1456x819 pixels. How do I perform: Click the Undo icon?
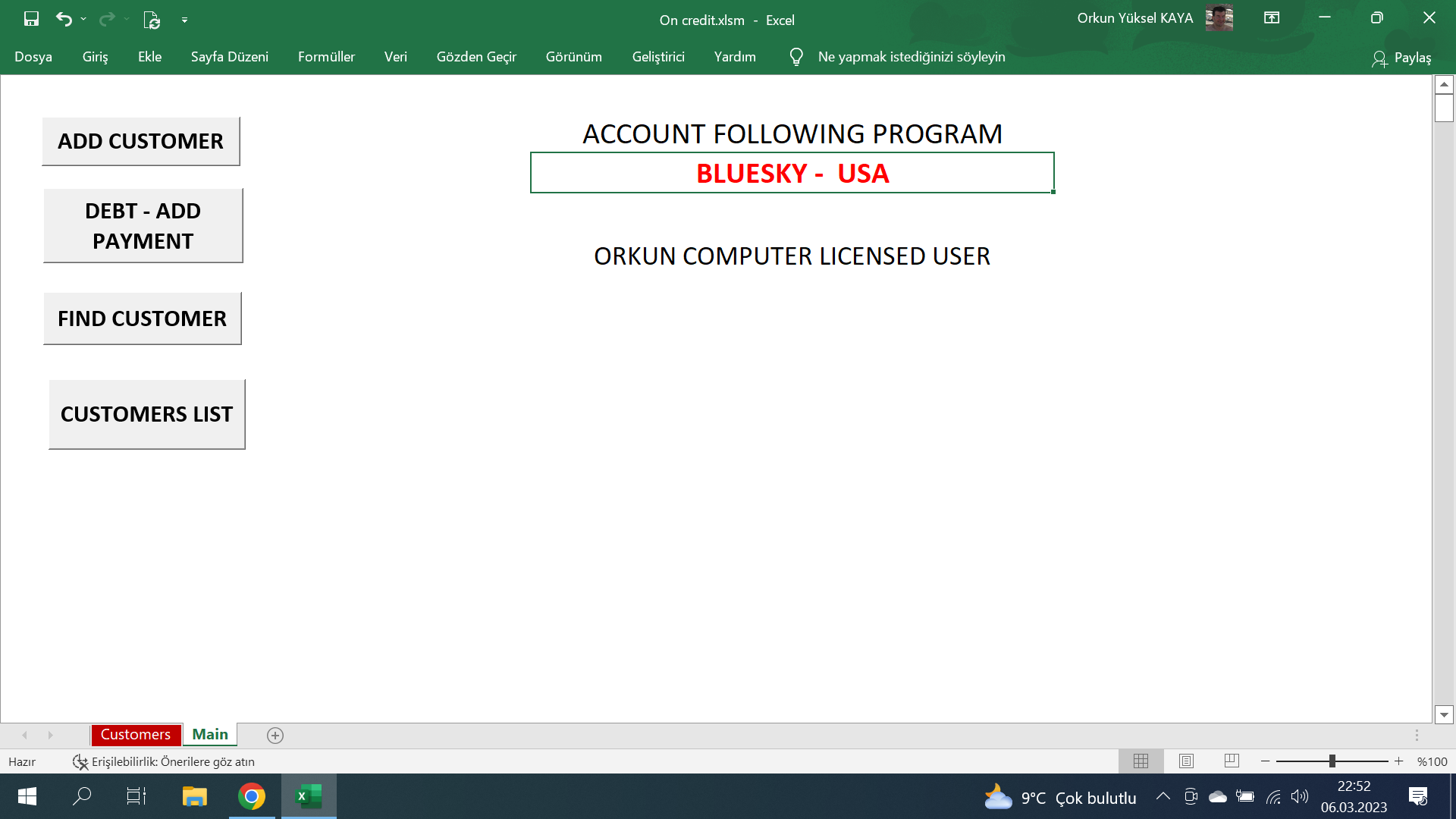64,18
